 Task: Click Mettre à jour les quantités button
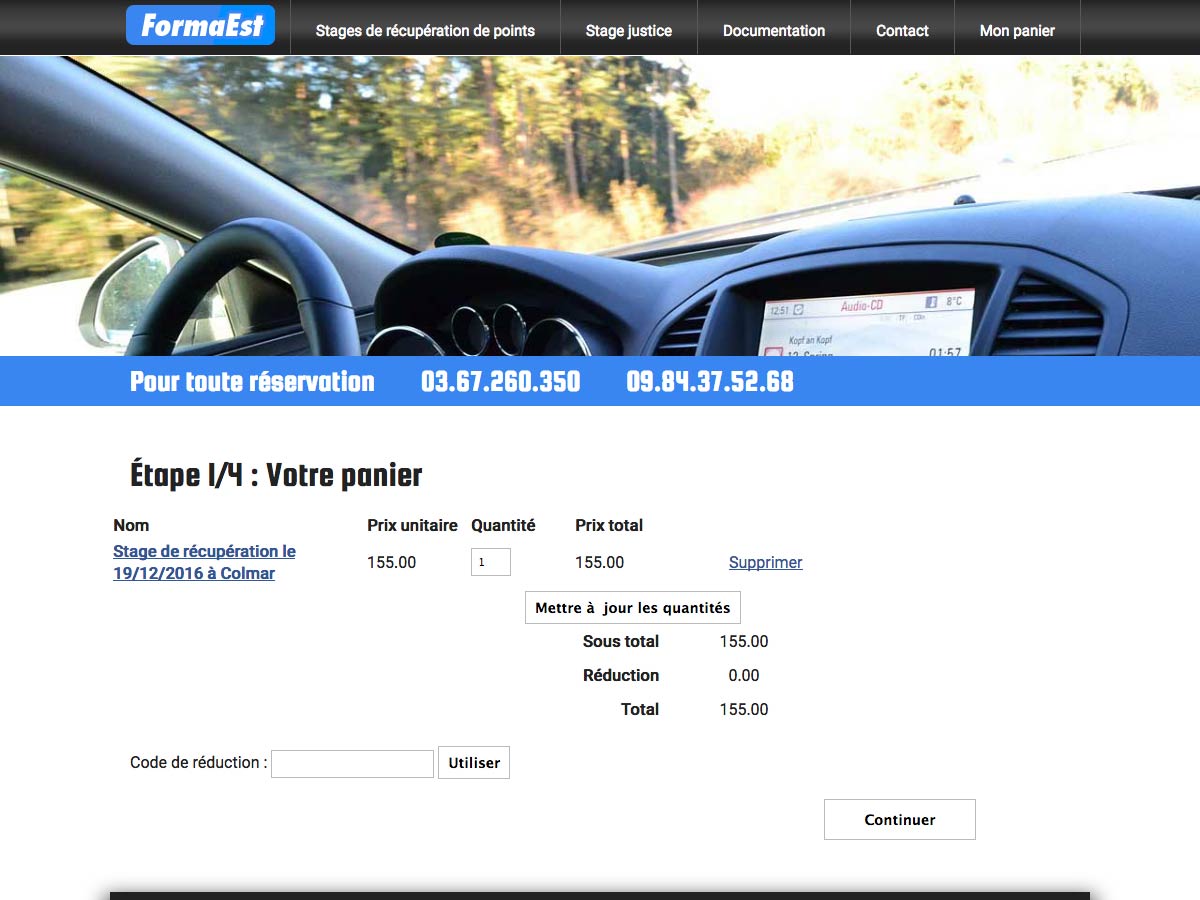point(633,608)
